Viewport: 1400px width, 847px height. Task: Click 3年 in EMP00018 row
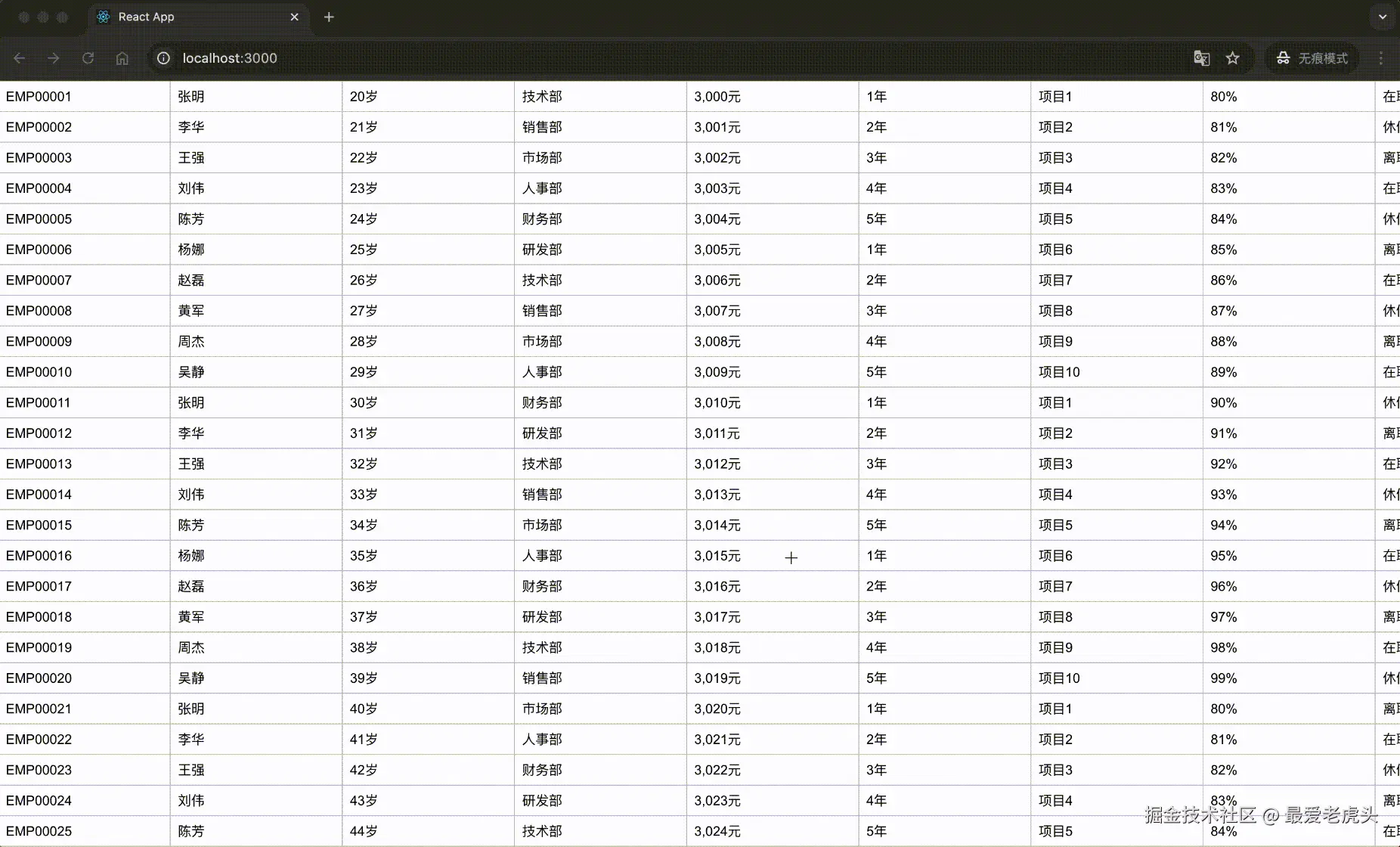coord(877,617)
